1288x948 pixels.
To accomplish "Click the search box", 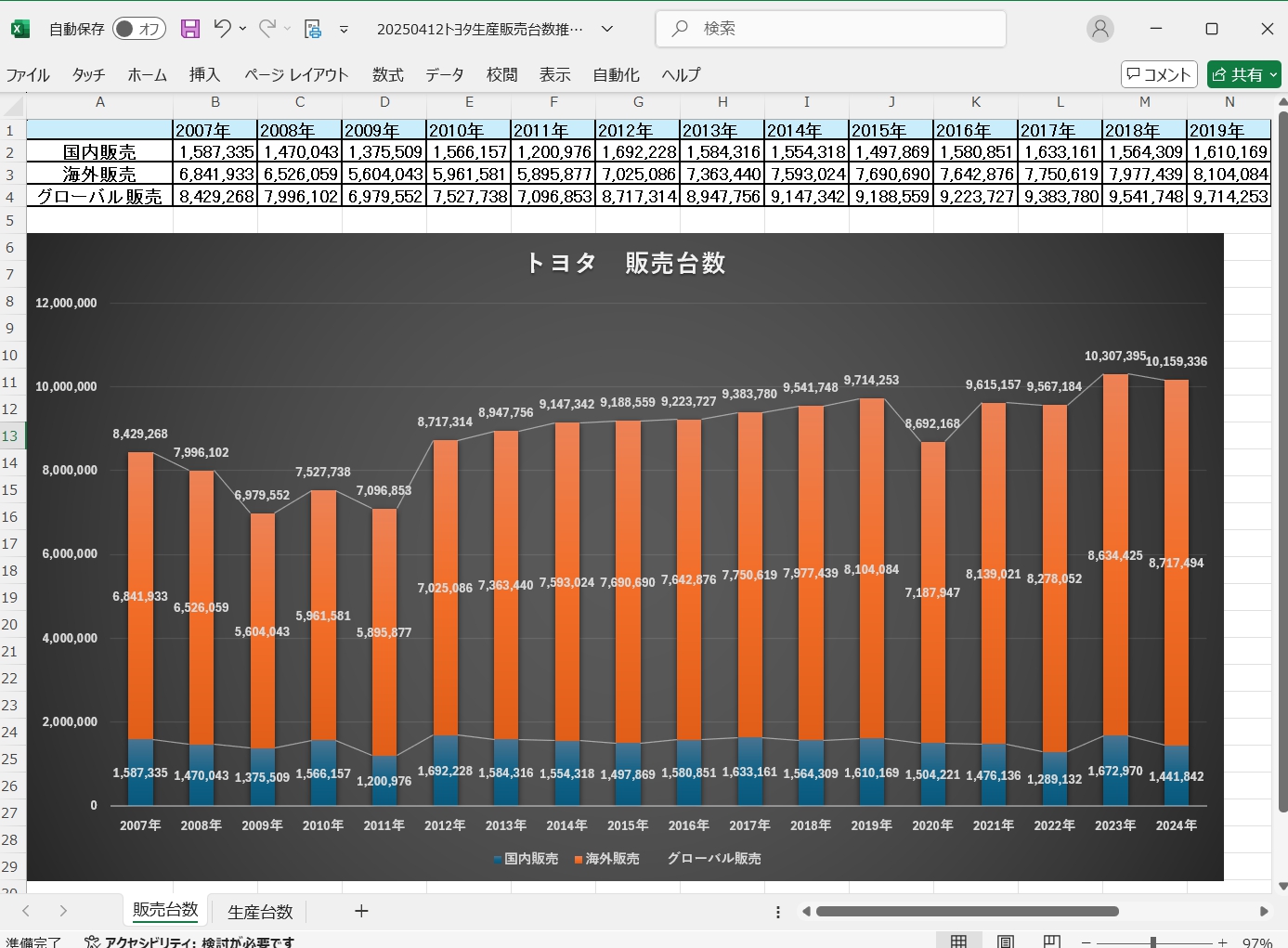I will [831, 29].
